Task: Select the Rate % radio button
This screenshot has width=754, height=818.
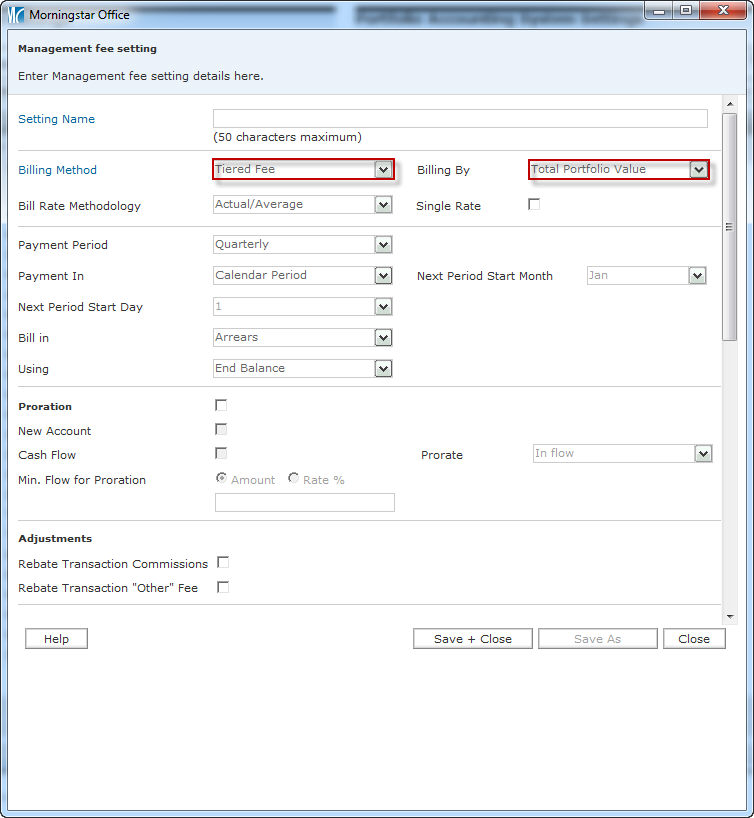Action: 294,479
